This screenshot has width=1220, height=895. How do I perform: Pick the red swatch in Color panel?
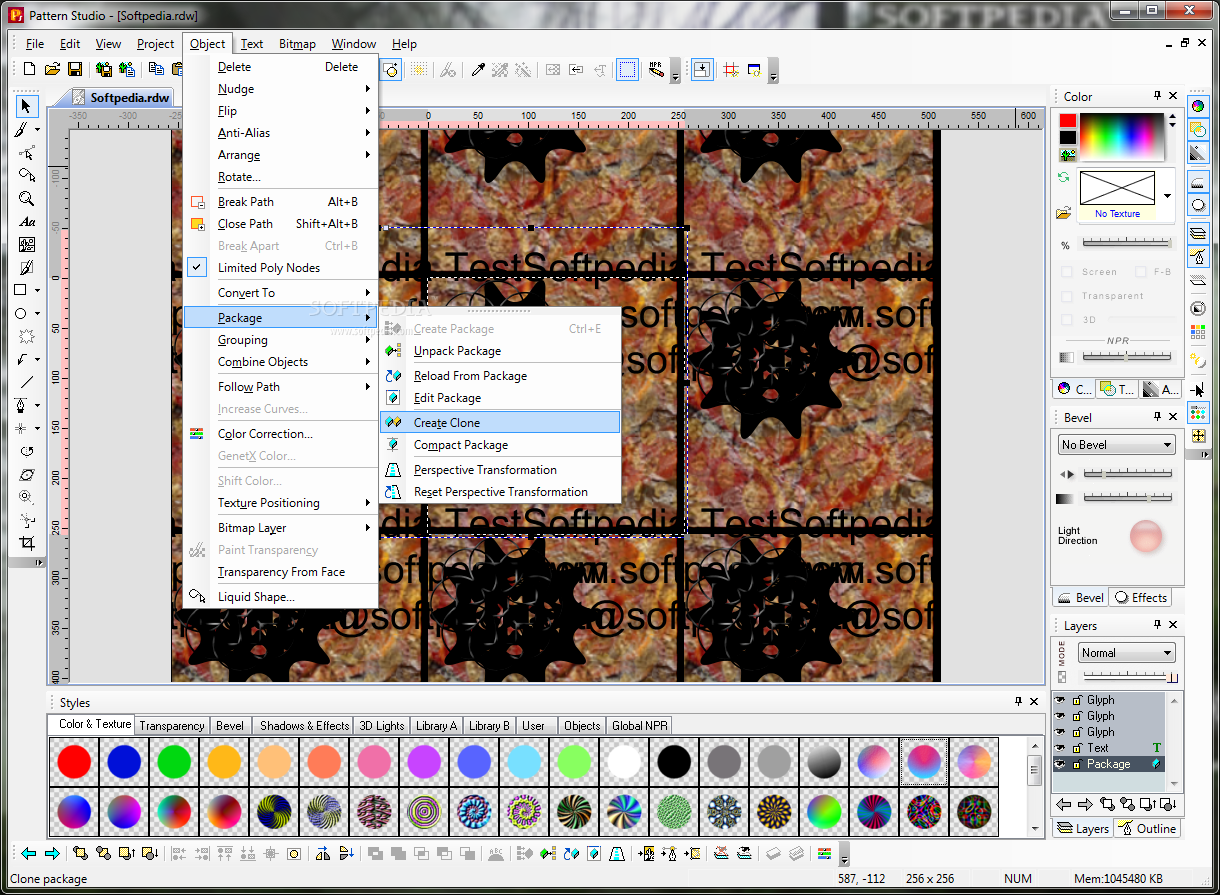[1068, 120]
